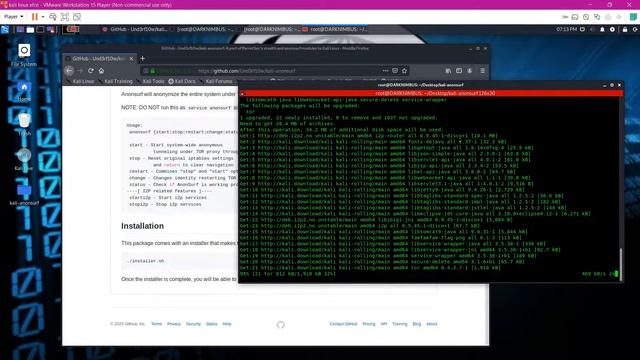Open the notifications bell in Kali panel
This screenshot has width=640, height=360.
pyautogui.click(x=602, y=29)
